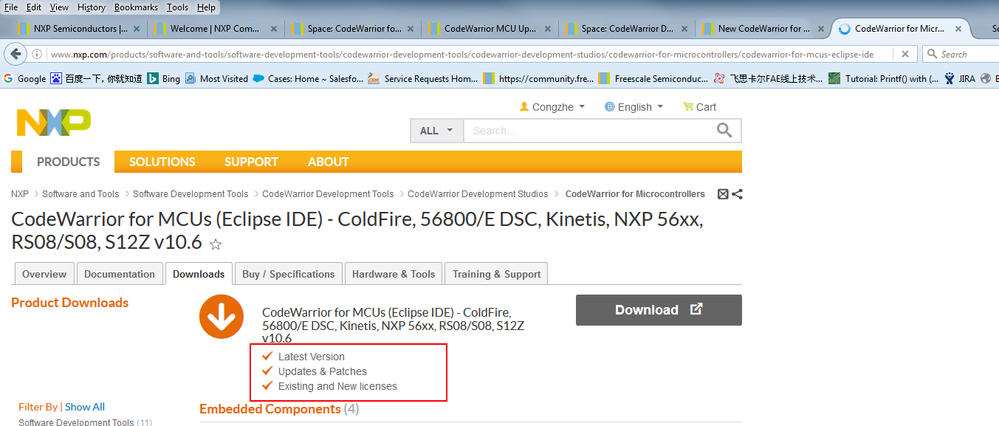Click the favorite star next to v10.6 title
The width and height of the screenshot is (999, 426).
pos(216,244)
